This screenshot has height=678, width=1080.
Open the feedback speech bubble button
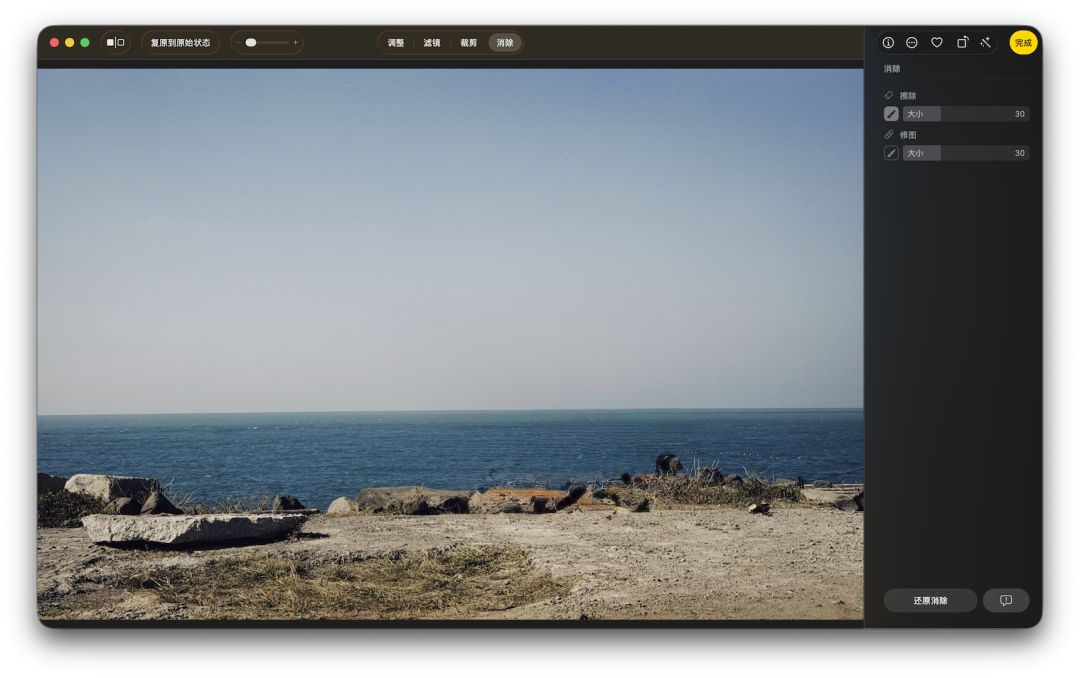pos(1006,600)
